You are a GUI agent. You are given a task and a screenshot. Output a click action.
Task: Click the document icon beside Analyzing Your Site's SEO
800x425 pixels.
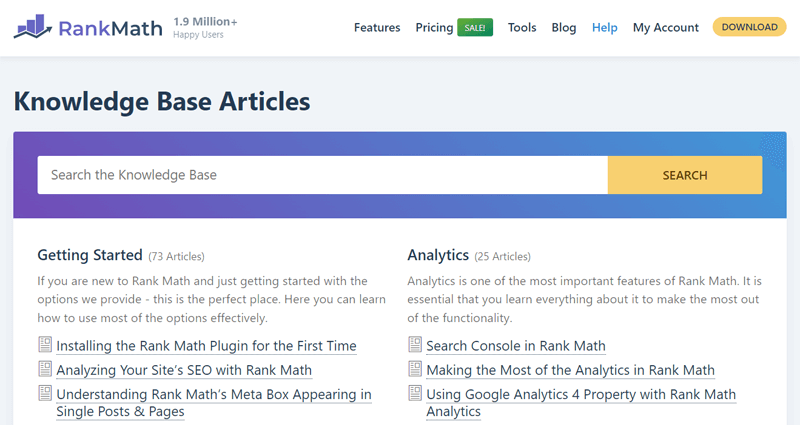pos(45,369)
